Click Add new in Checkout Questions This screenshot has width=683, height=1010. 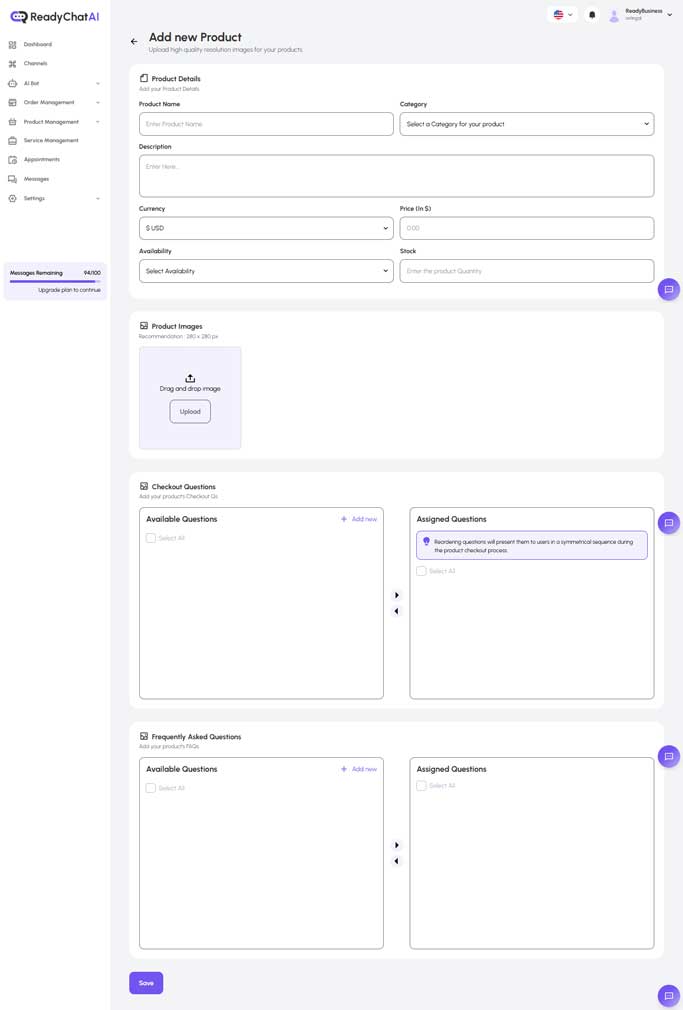[x=359, y=519]
